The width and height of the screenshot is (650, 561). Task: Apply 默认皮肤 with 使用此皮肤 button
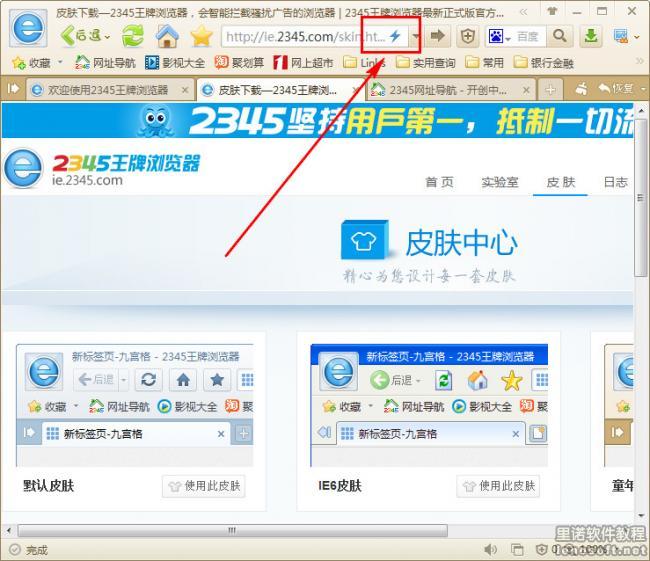tap(204, 486)
